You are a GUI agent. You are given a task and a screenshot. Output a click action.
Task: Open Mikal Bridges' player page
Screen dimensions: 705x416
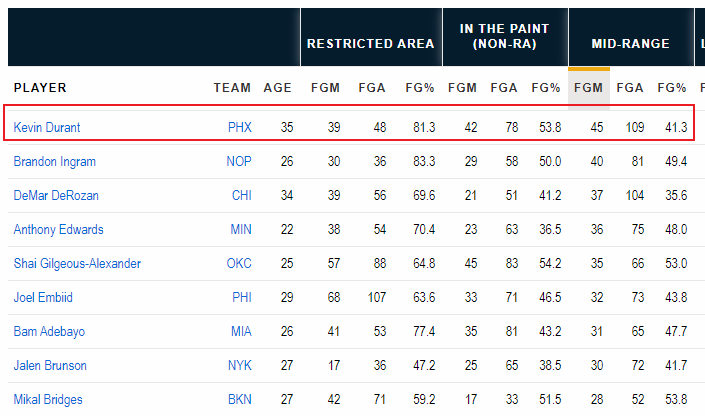coord(48,399)
